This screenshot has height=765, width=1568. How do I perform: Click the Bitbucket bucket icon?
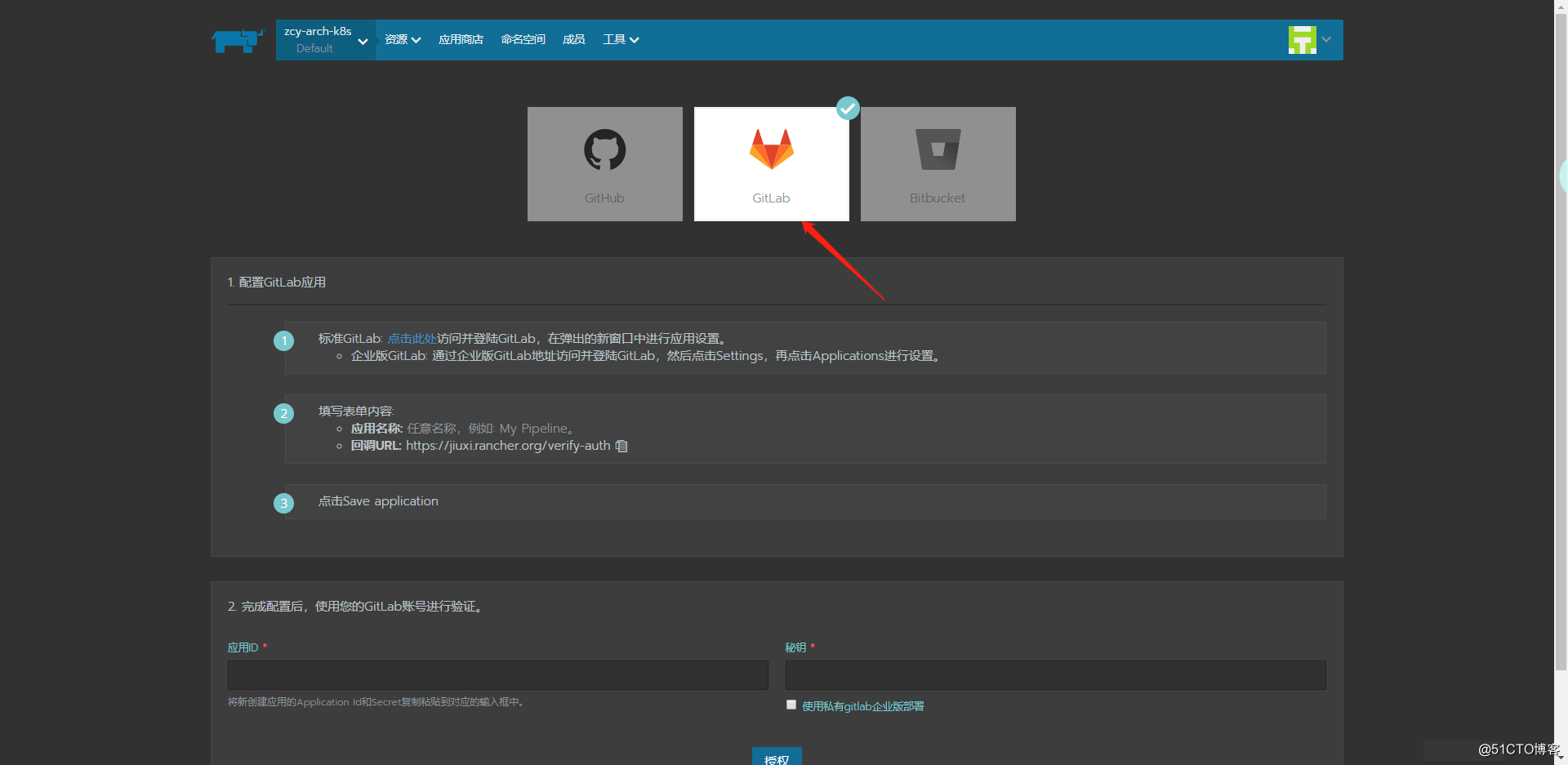coord(938,149)
